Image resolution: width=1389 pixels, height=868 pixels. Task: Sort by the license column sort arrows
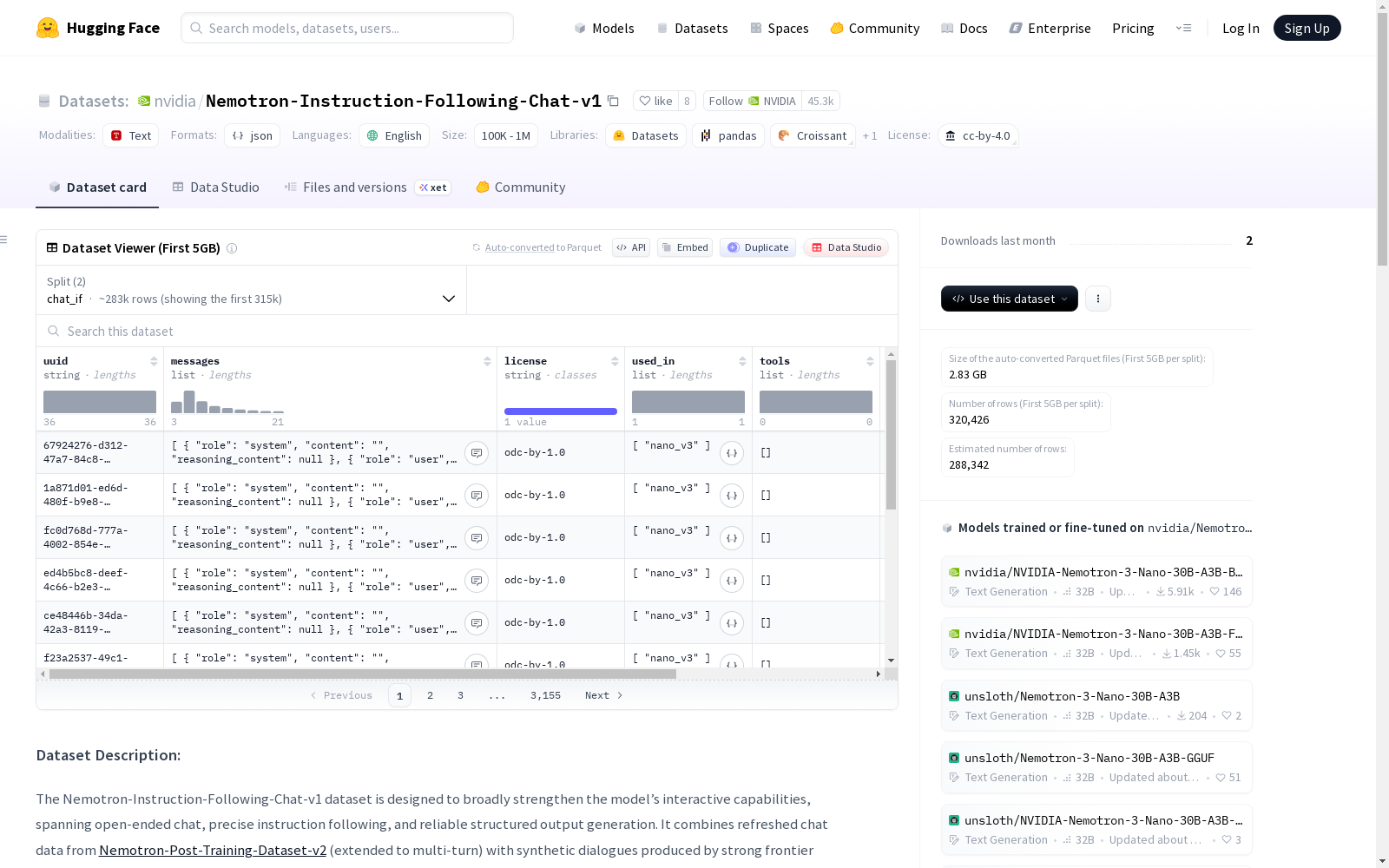(615, 361)
